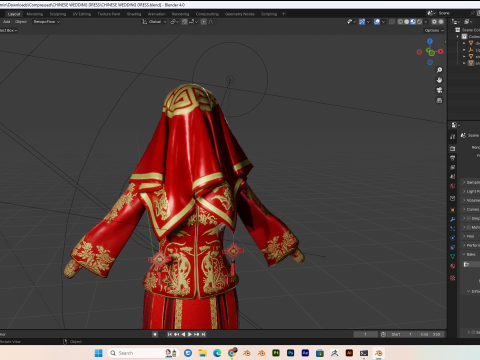The image size is (480, 360).
Task: Switch to the Shading workspace tab
Action: click(134, 14)
